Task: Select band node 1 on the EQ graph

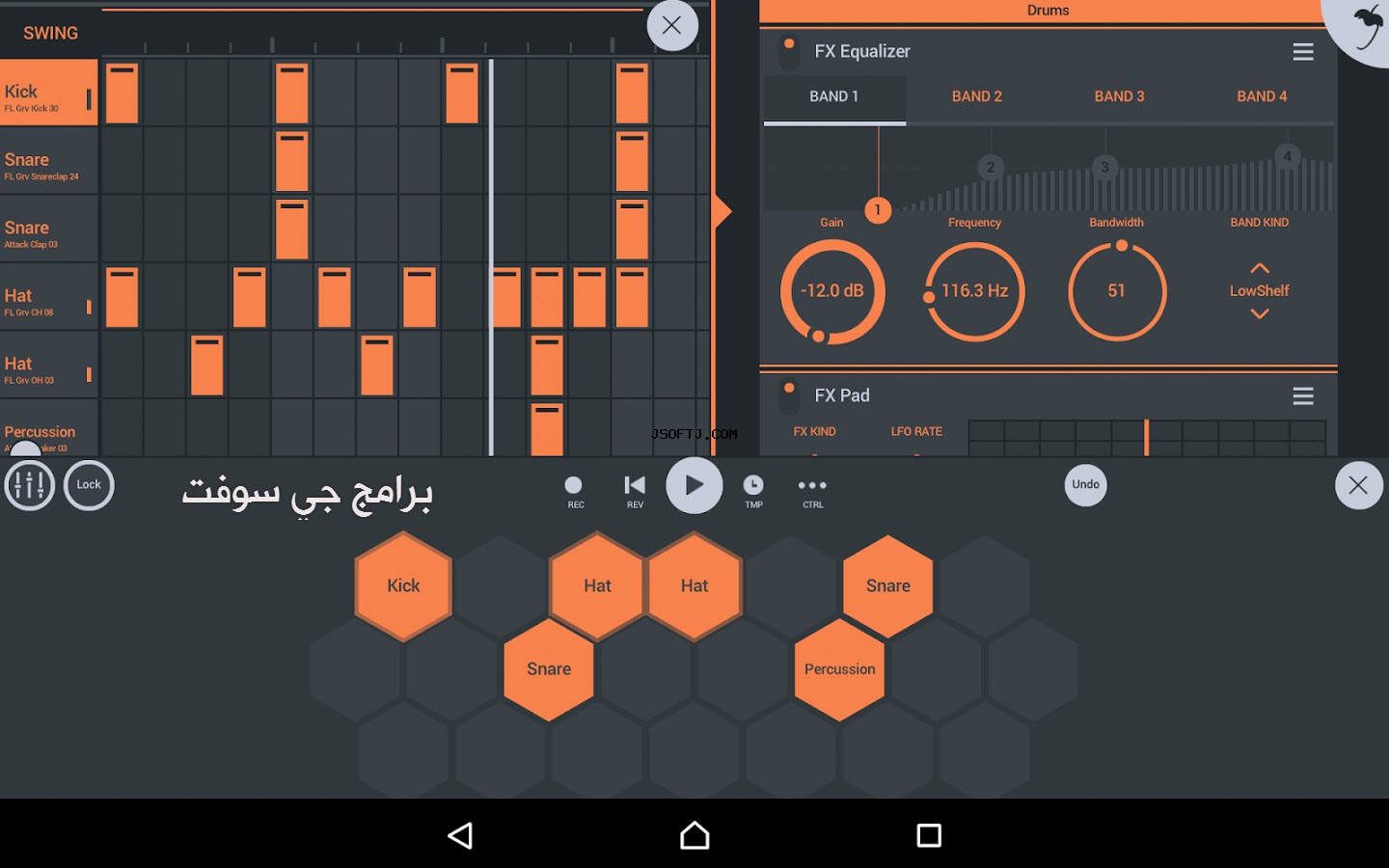Action: point(878,209)
